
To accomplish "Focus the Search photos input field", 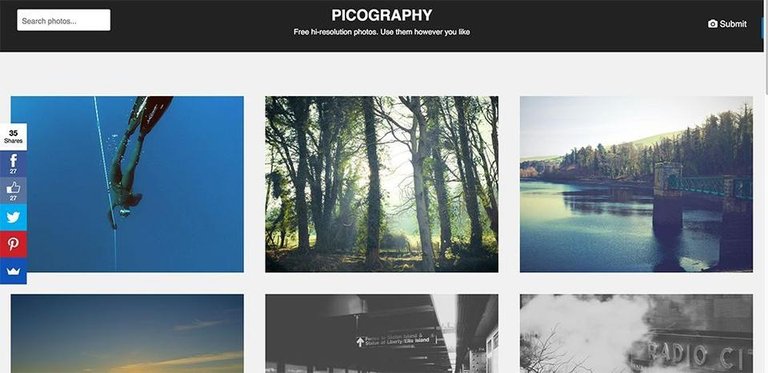I will click(x=64, y=20).
